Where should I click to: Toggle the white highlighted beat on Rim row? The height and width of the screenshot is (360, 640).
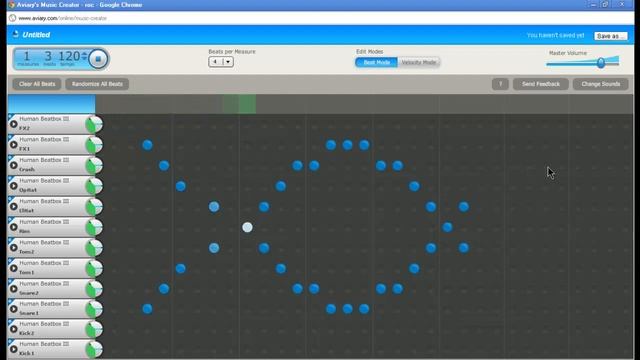point(247,227)
